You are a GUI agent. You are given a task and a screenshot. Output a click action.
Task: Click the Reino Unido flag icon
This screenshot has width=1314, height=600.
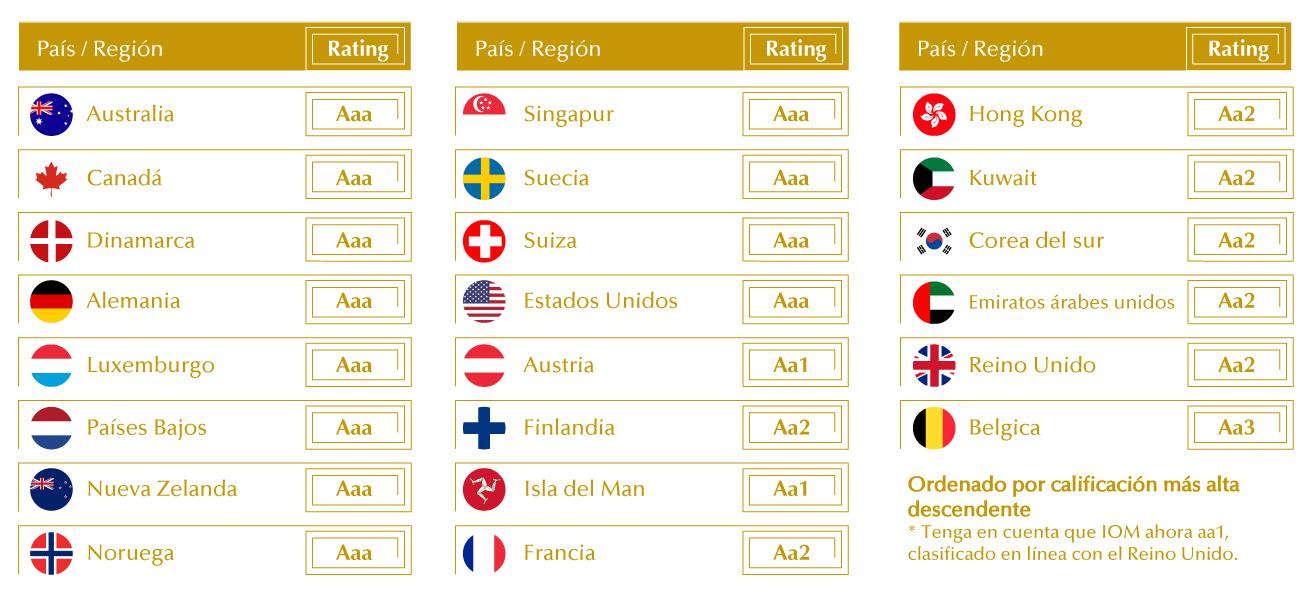click(x=934, y=365)
